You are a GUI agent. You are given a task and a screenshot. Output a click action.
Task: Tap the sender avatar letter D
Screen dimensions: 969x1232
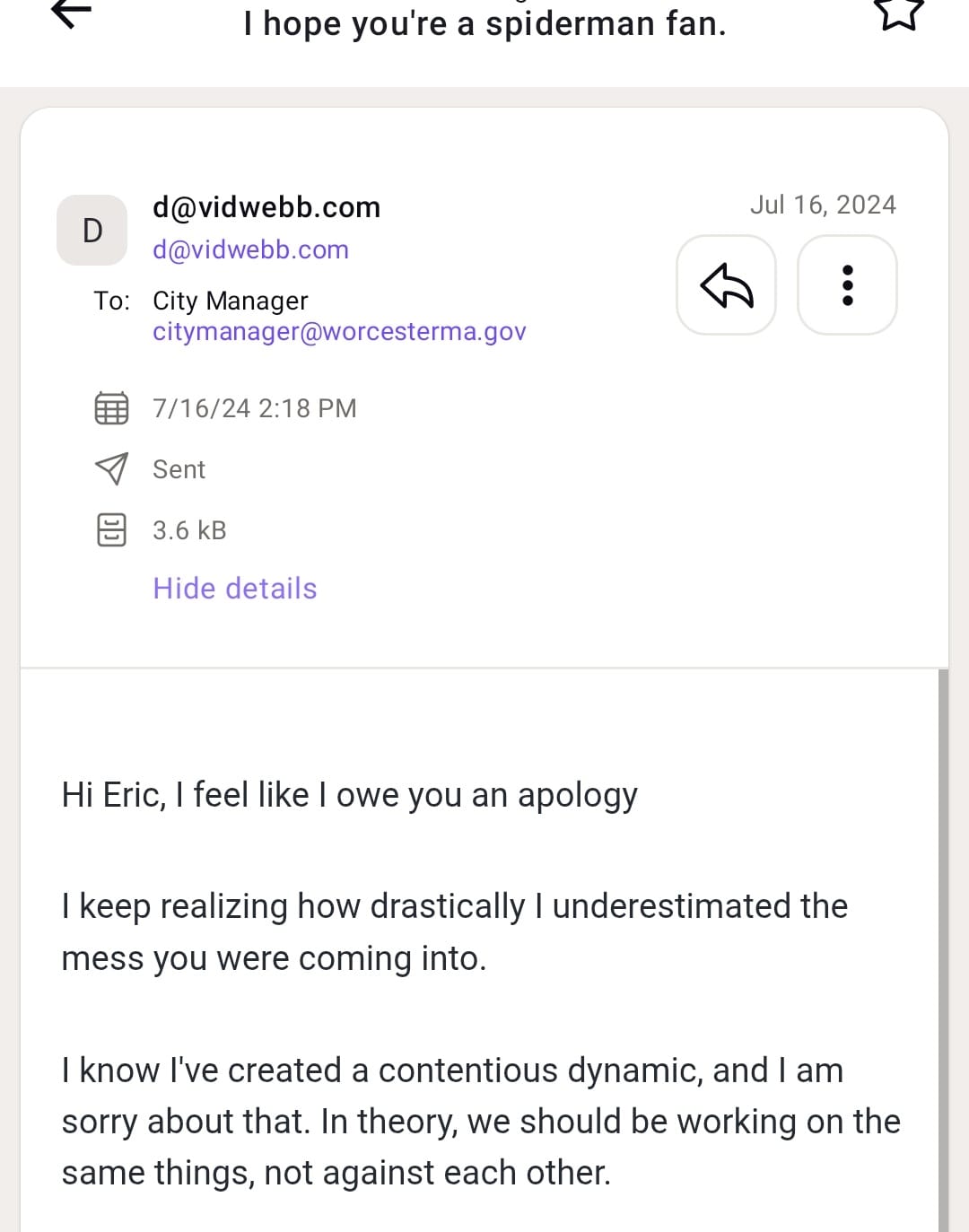coord(92,231)
